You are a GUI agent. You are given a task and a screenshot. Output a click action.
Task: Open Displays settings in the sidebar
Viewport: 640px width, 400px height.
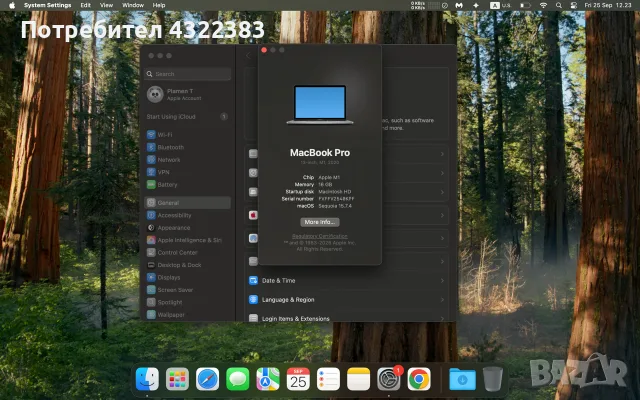coord(187,278)
